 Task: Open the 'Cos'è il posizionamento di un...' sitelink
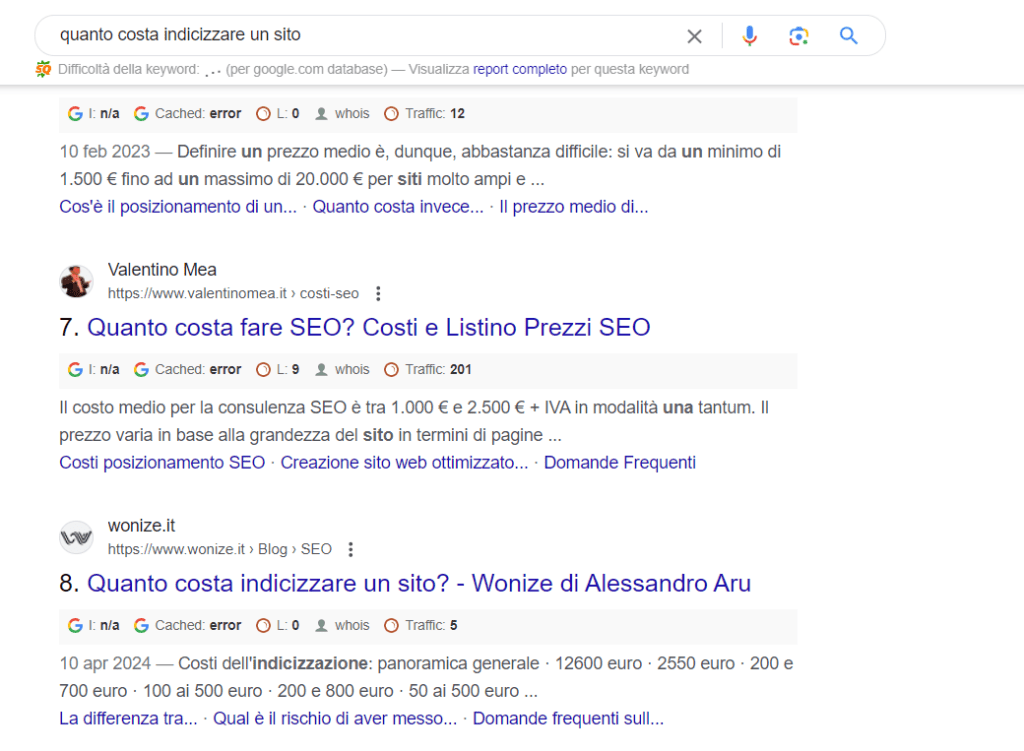pos(178,207)
